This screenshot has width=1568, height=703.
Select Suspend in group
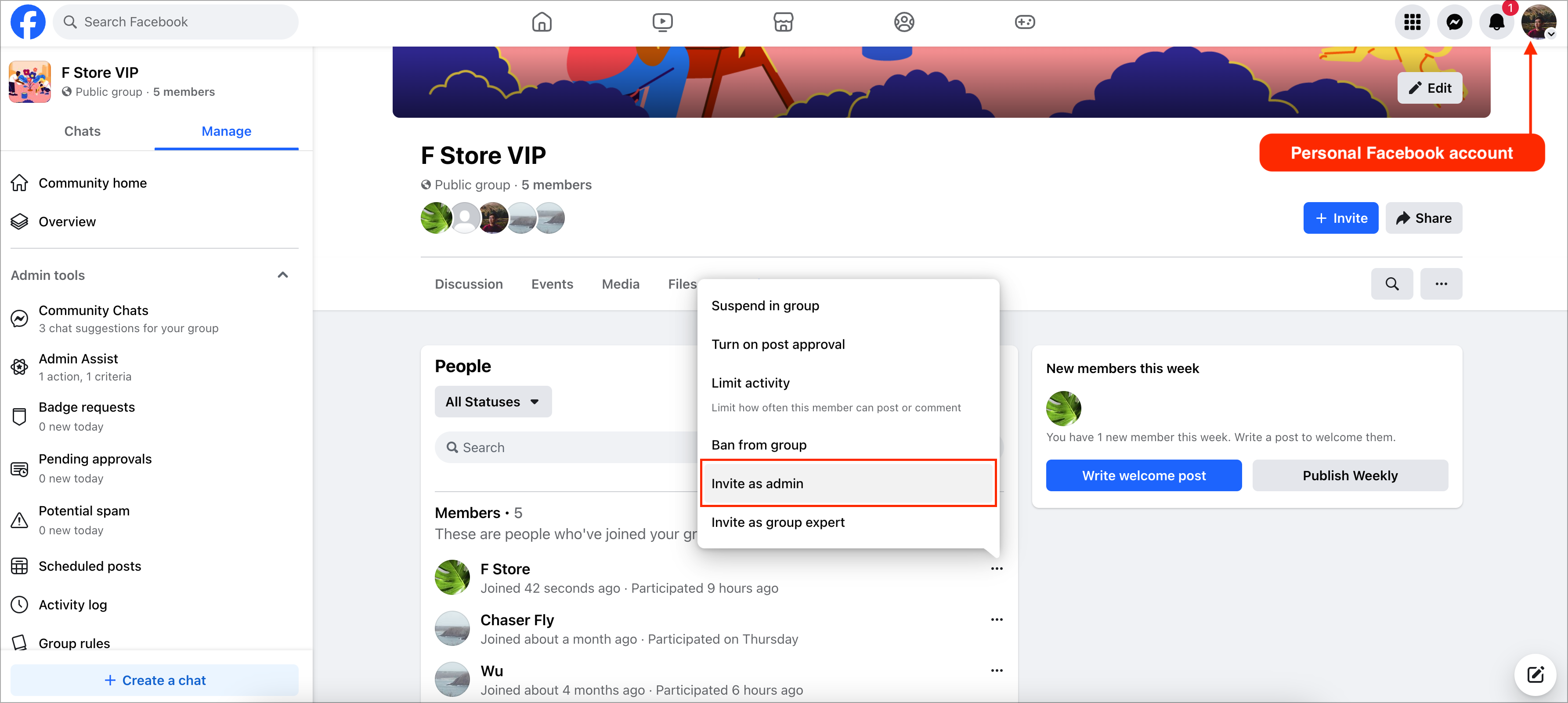click(848, 305)
